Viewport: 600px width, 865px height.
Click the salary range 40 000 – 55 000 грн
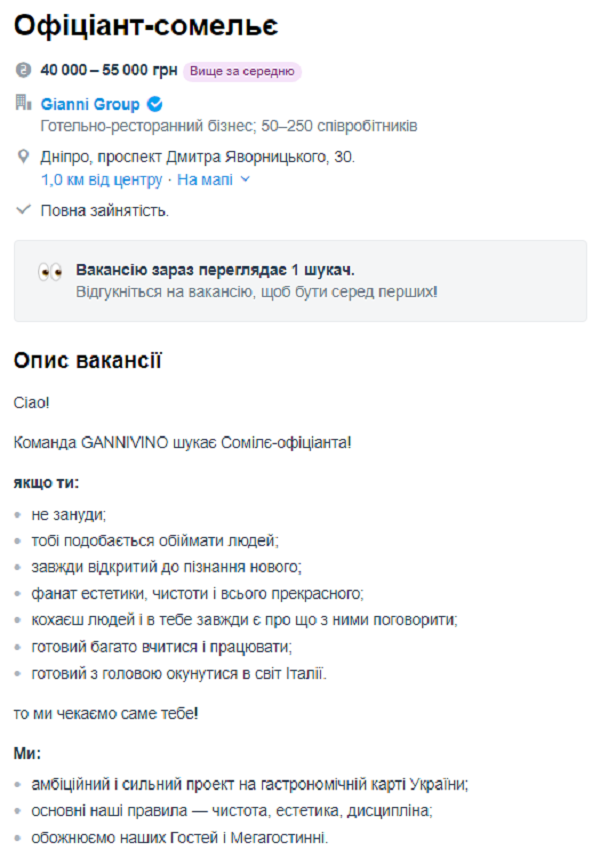coord(109,71)
